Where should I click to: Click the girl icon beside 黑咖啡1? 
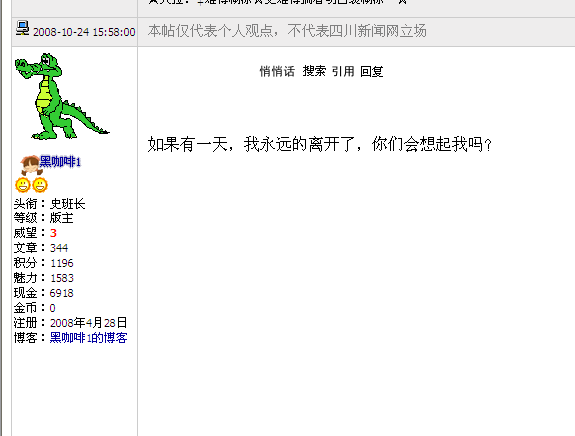[30, 165]
